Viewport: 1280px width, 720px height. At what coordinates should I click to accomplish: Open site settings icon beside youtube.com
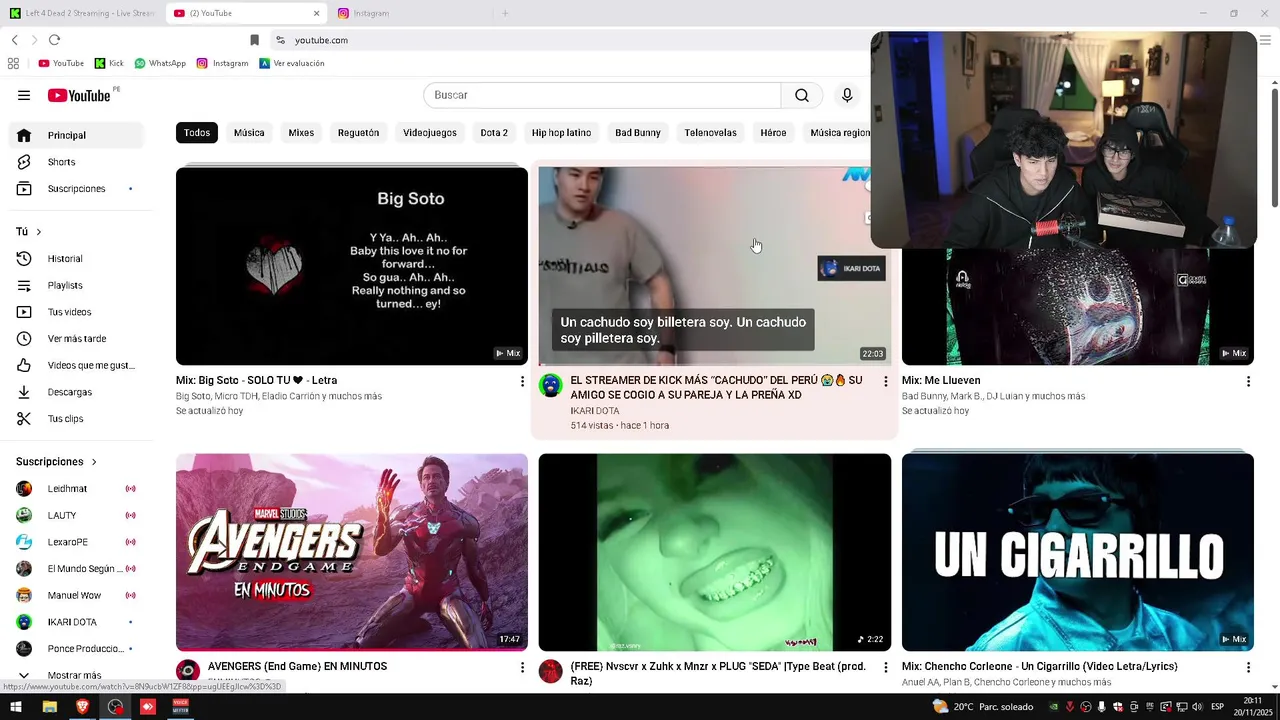(x=280, y=40)
